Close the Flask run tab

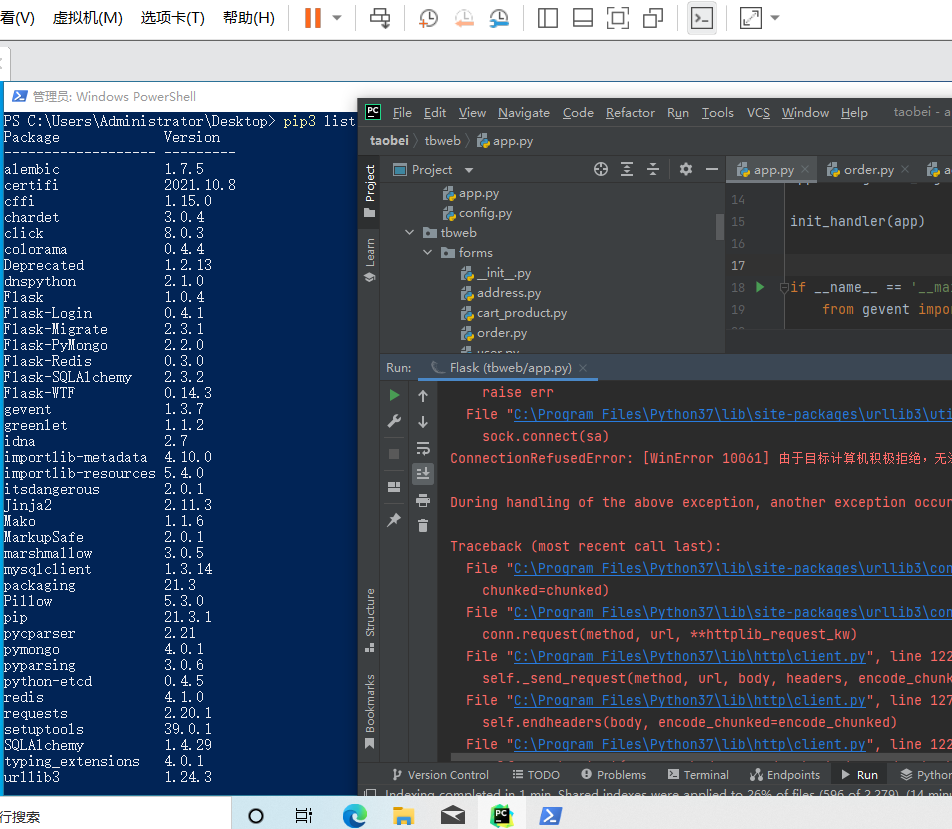coord(583,367)
